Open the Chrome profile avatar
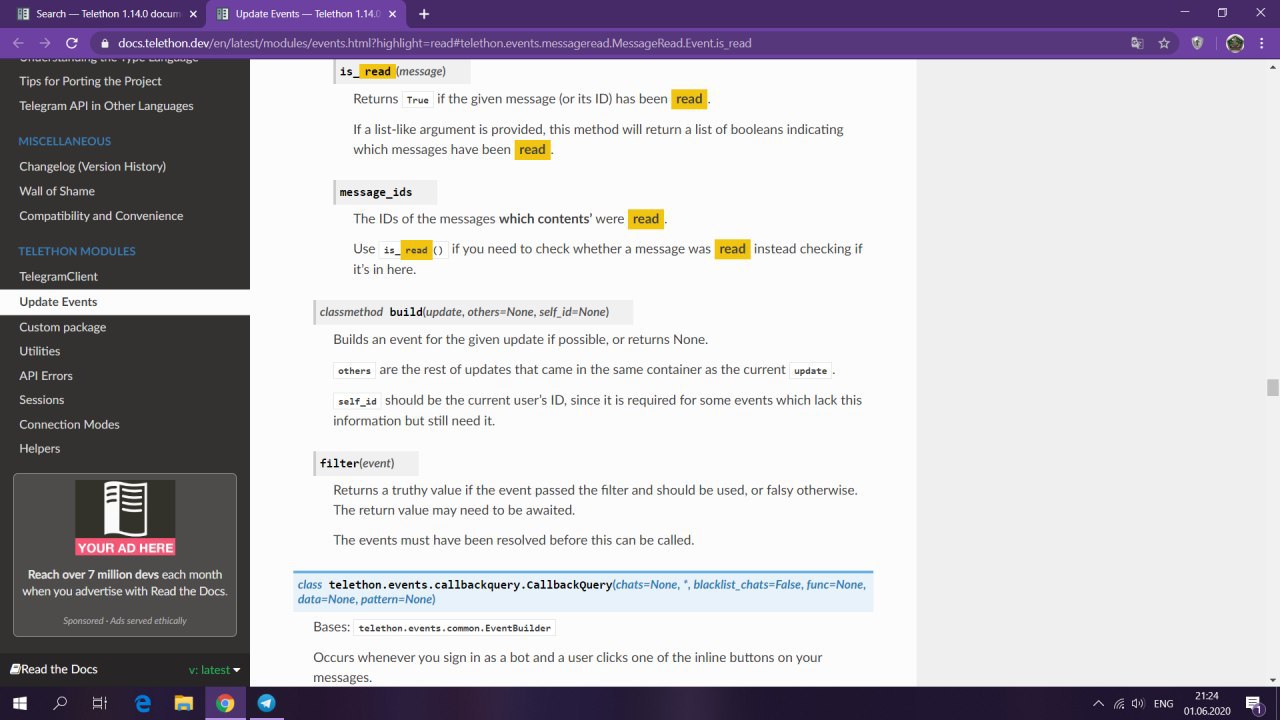Image resolution: width=1280 pixels, height=720 pixels. (1235, 43)
